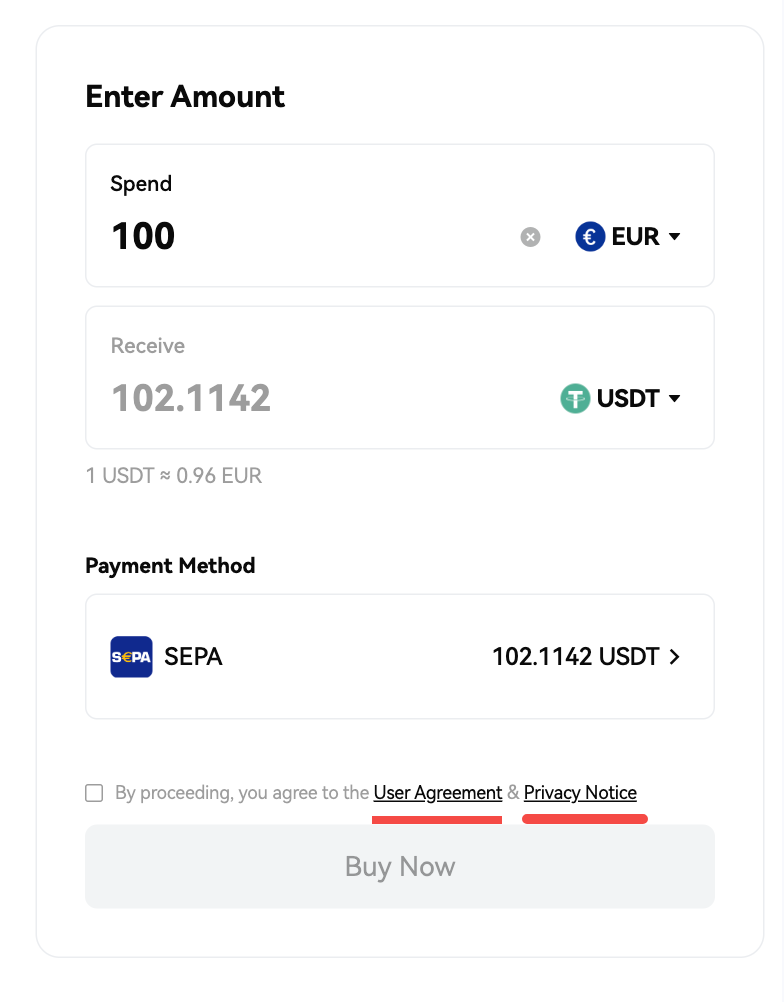Open the Privacy Notice link
This screenshot has height=1002, width=784.
(x=580, y=793)
